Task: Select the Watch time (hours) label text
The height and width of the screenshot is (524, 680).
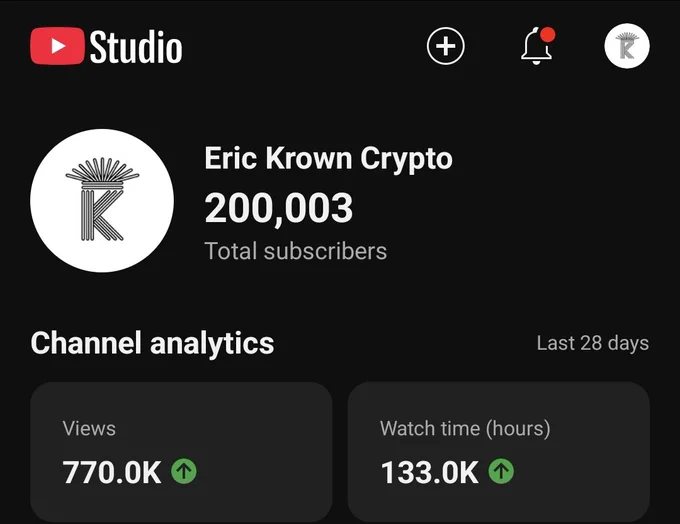Action: click(x=465, y=429)
